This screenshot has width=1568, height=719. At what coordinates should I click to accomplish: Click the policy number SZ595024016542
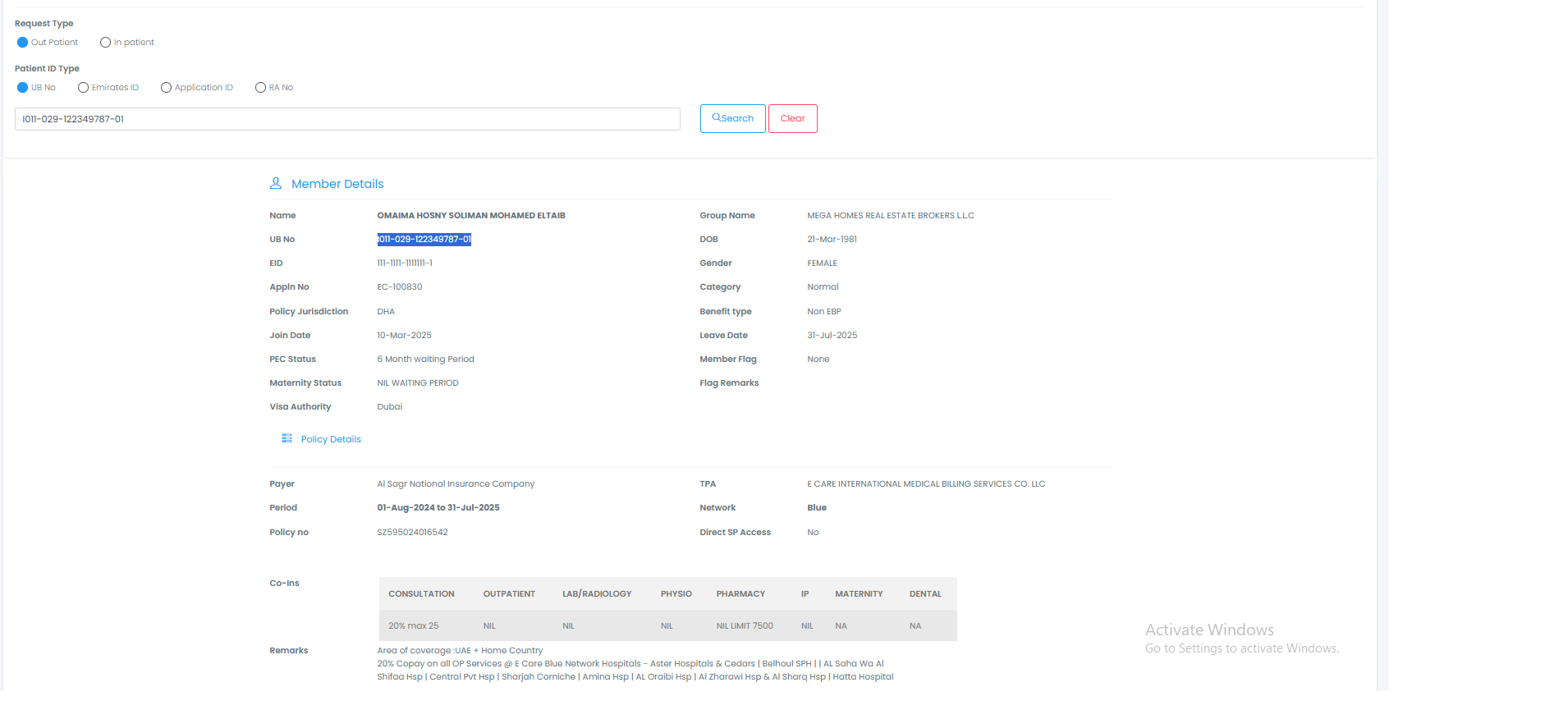[x=412, y=533]
